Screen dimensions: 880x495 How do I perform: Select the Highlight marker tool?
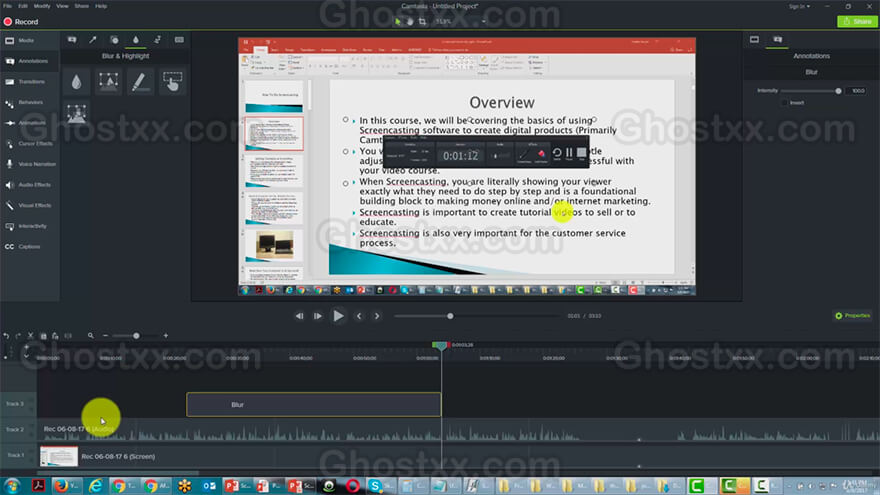coord(140,82)
